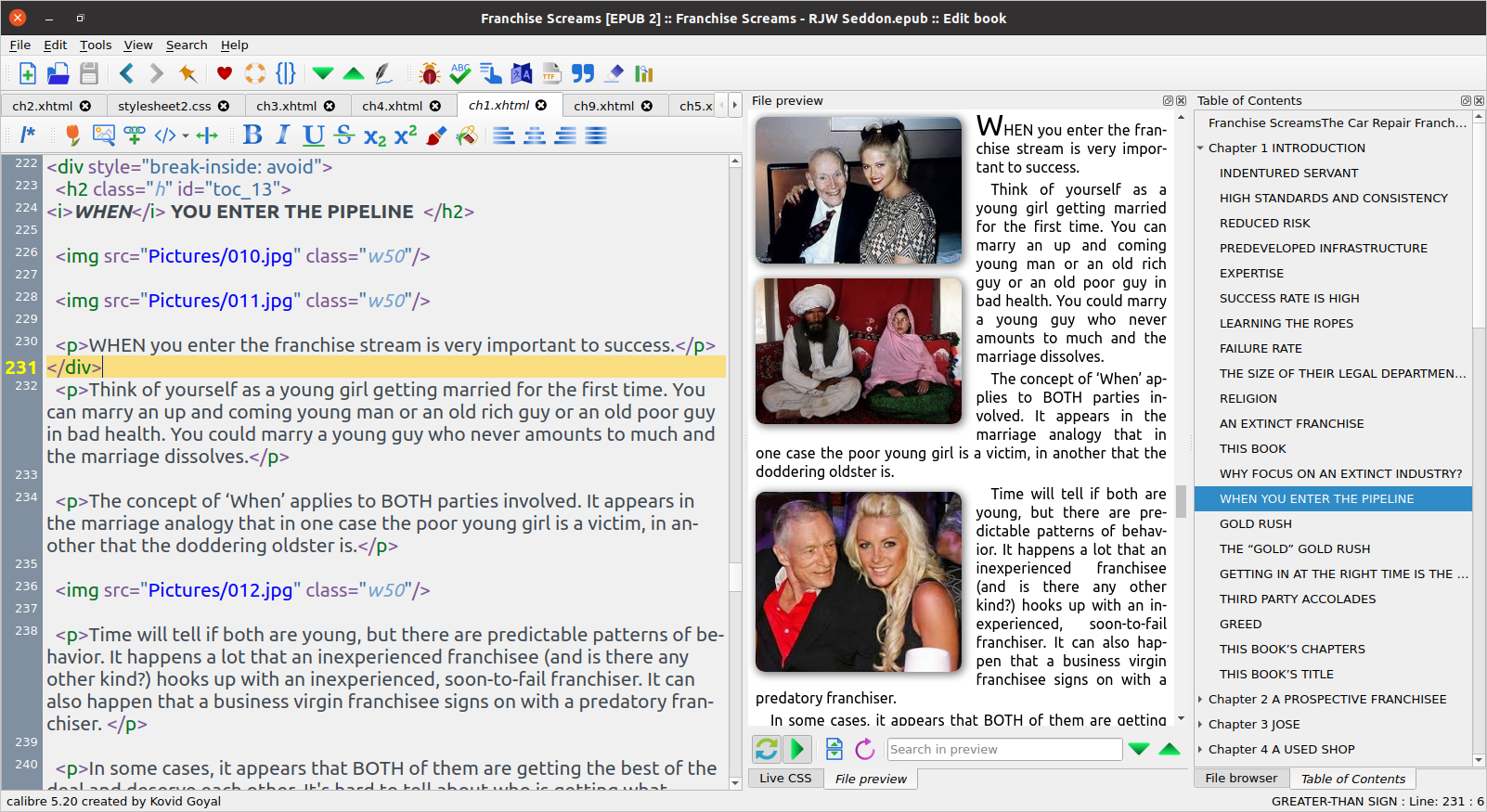Viewport: 1487px width, 812px height.
Task: Switch to the ch4.xhtml tab
Action: click(392, 106)
